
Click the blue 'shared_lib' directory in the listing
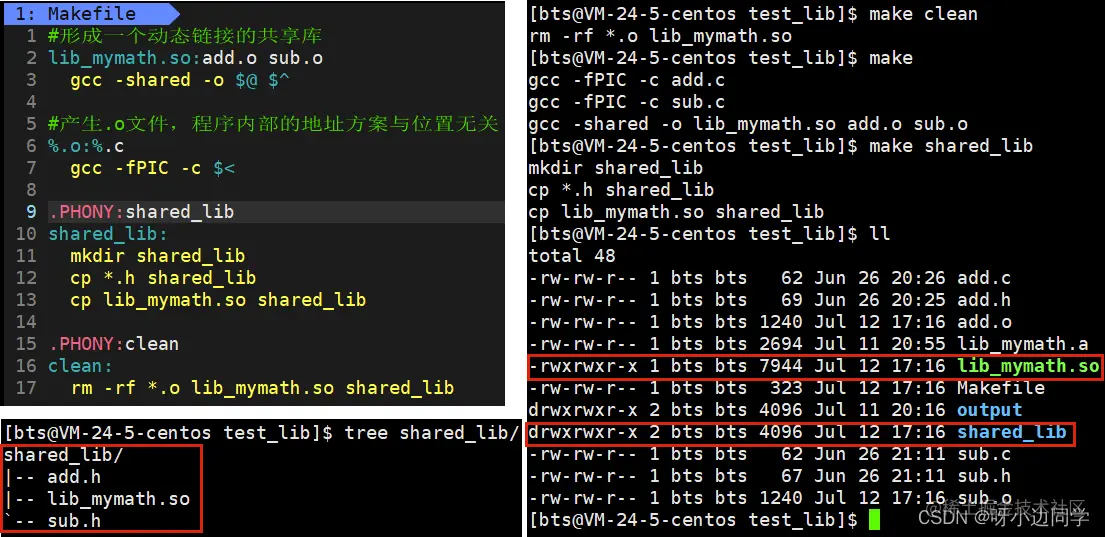[x=1011, y=432]
